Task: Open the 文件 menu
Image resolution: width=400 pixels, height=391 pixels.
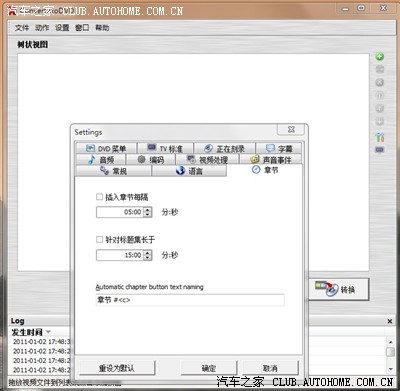Action: coord(22,28)
